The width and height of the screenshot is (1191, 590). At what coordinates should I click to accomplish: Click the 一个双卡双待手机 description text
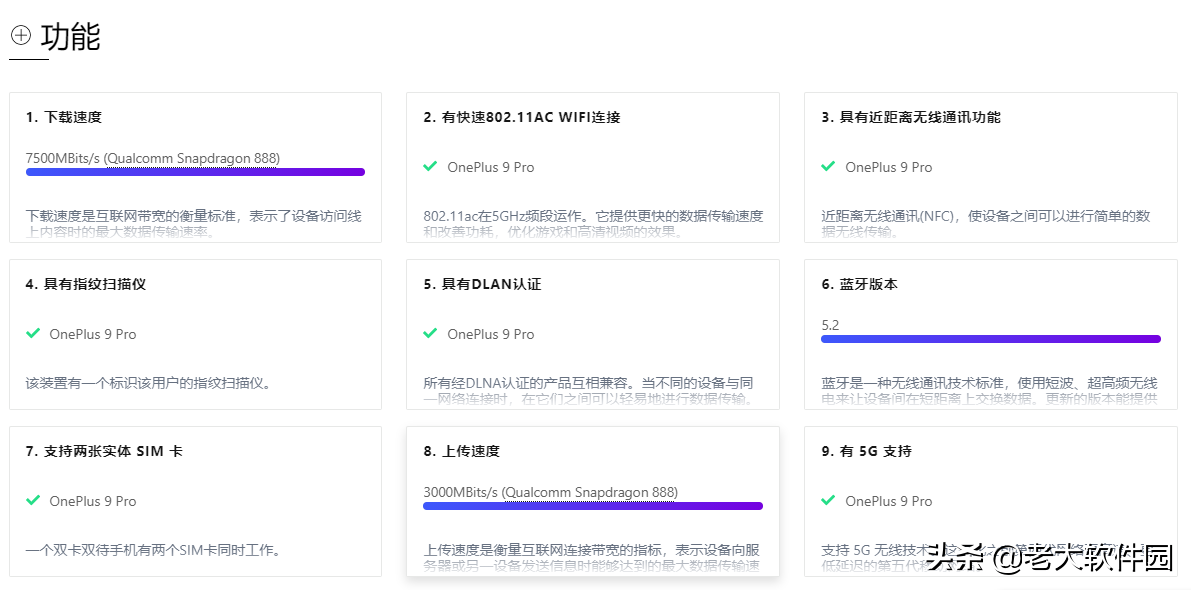point(153,550)
